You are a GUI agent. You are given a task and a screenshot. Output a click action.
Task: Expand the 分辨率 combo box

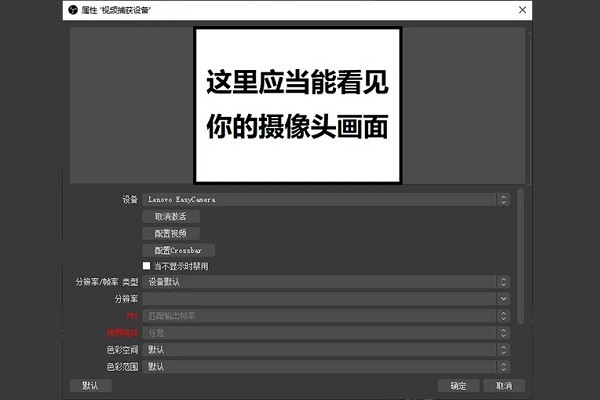click(x=326, y=299)
